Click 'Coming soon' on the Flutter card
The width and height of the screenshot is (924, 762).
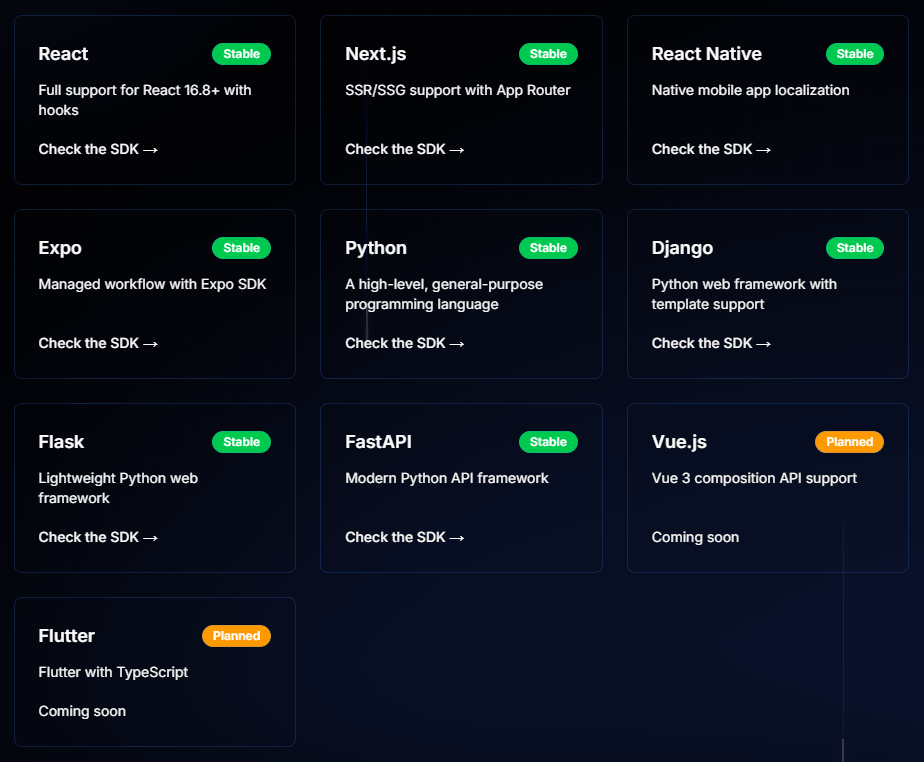point(82,711)
